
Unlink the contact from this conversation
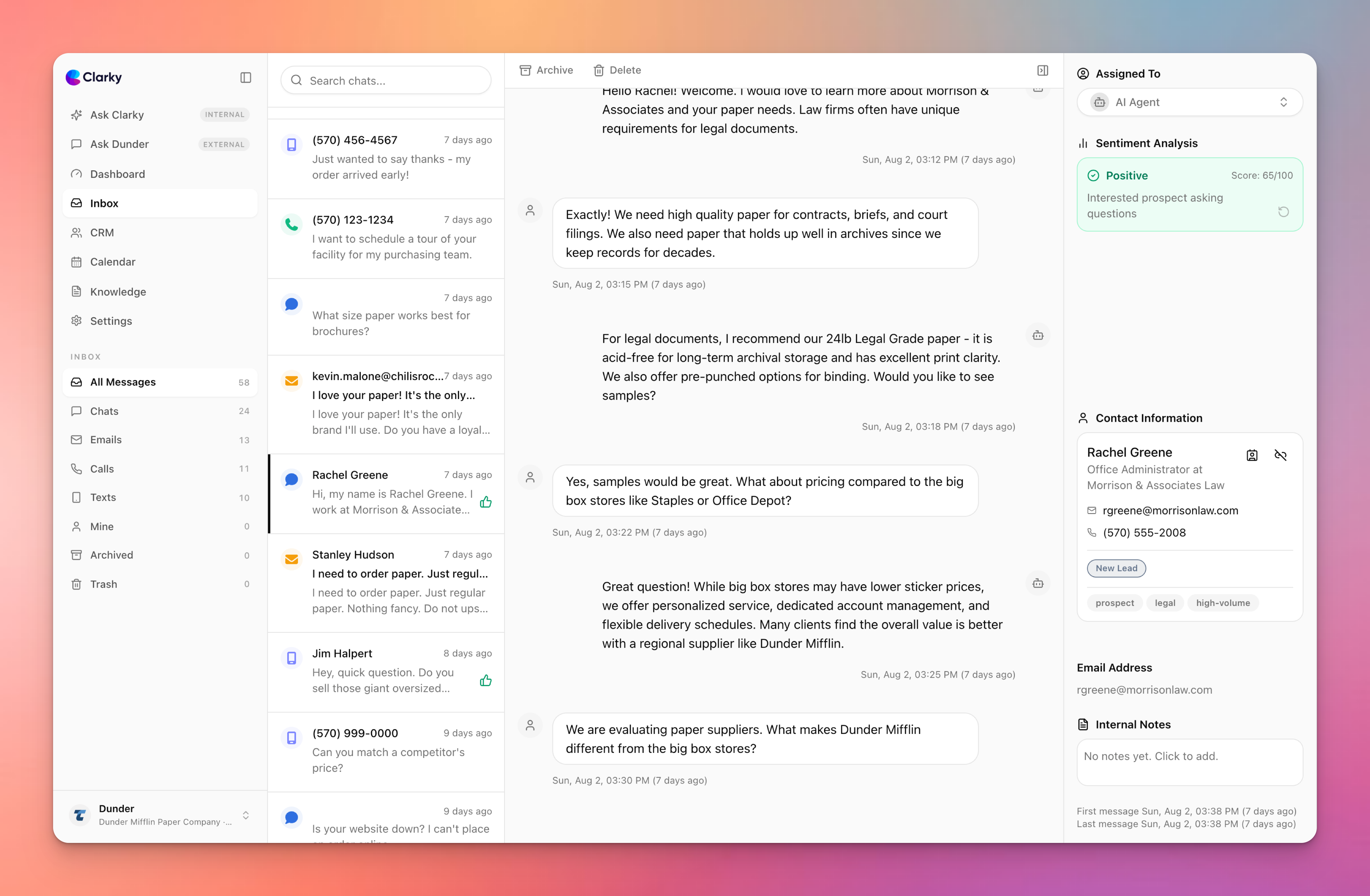tap(1280, 455)
